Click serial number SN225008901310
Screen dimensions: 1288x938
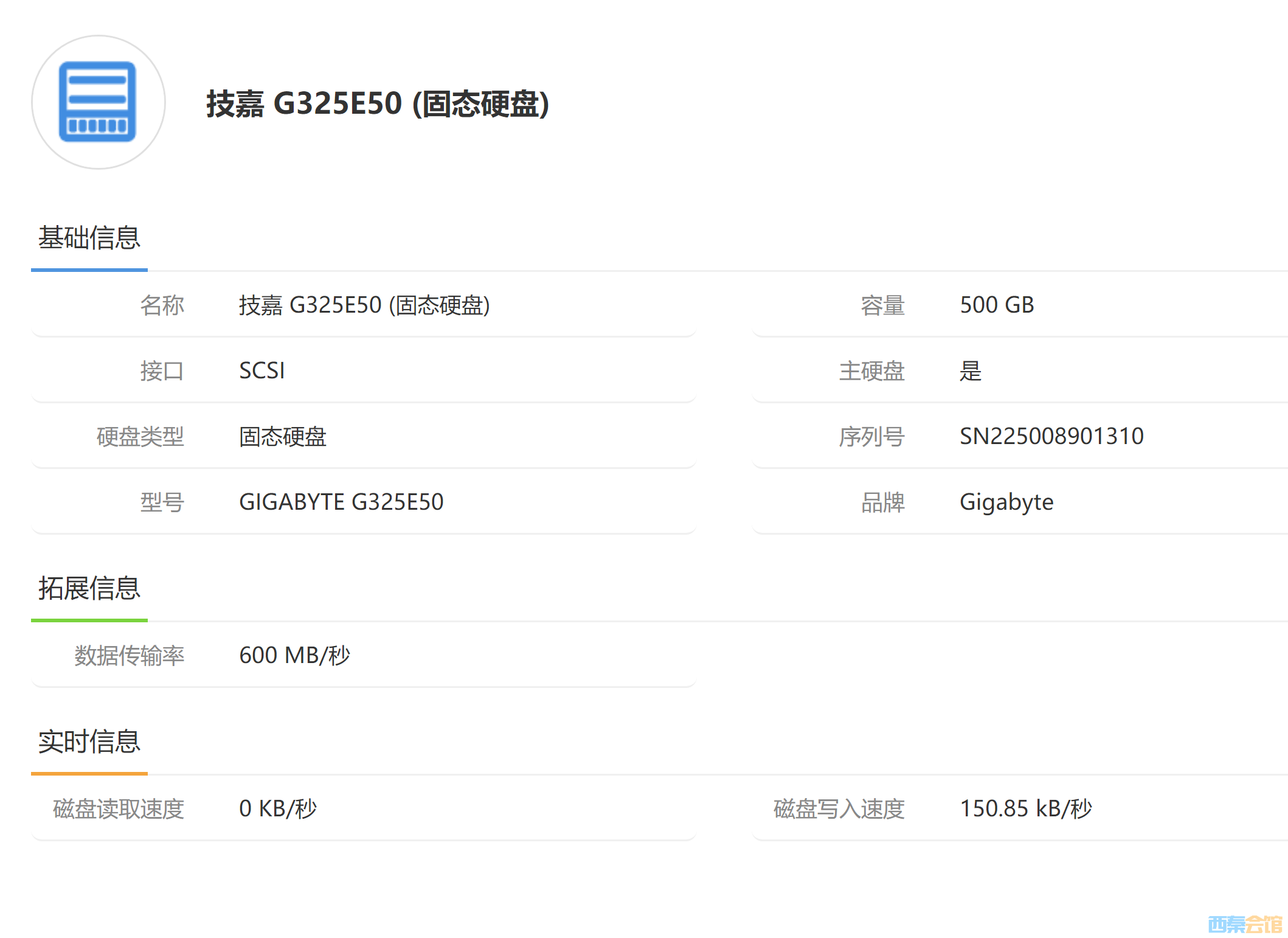point(1051,436)
